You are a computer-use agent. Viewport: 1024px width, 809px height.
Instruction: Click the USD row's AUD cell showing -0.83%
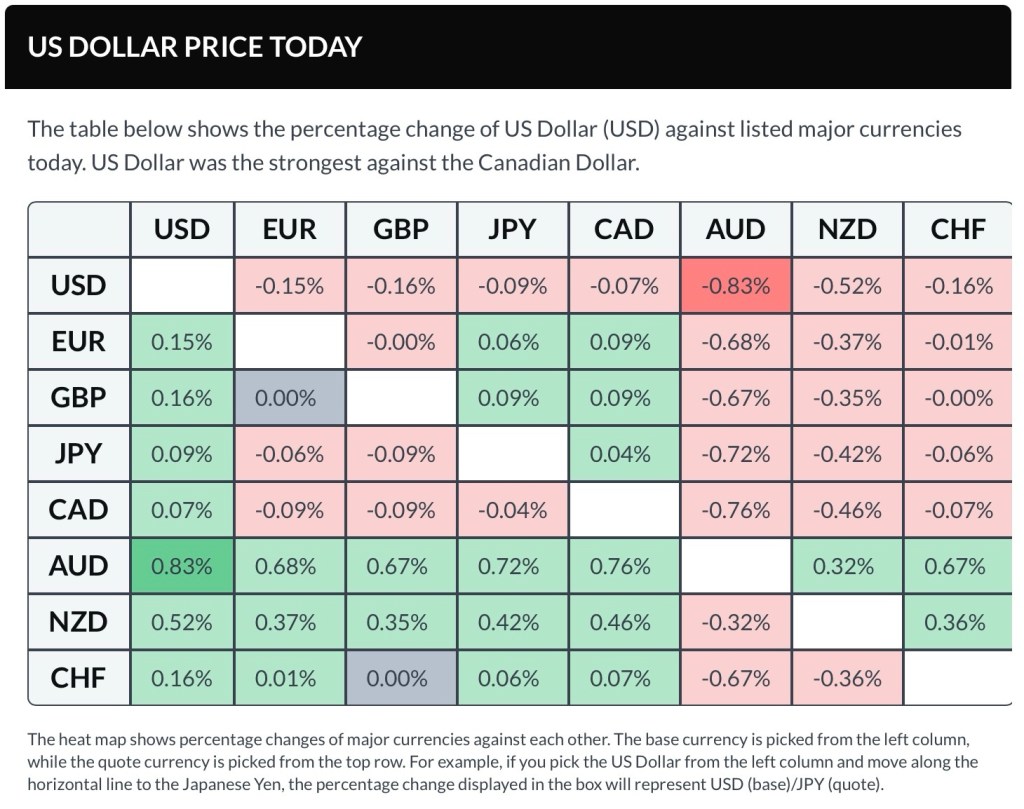click(x=736, y=286)
